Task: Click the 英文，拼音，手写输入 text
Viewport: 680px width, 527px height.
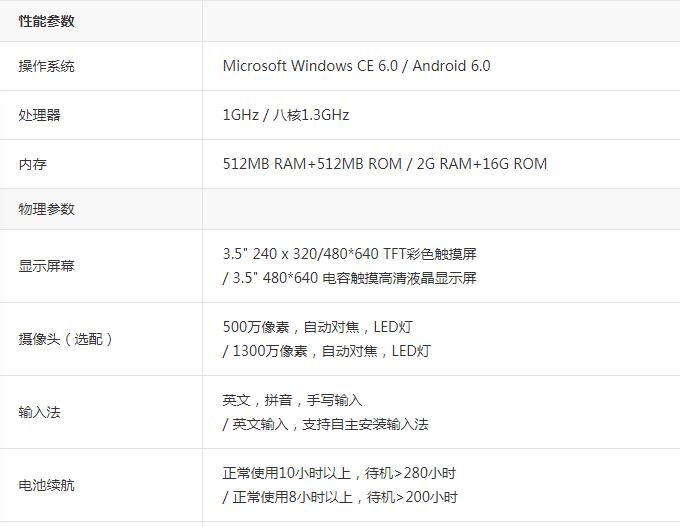Action: 292,400
